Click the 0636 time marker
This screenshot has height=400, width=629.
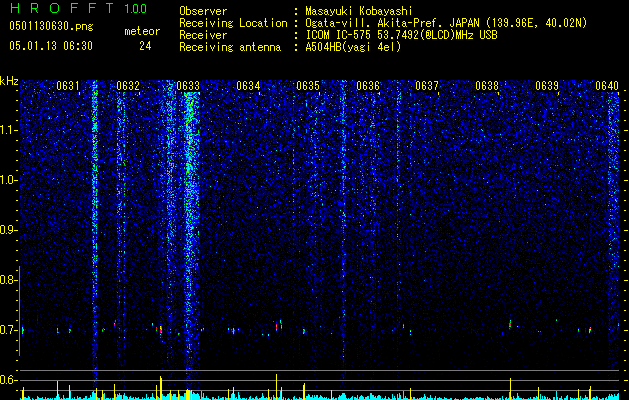(x=368, y=86)
